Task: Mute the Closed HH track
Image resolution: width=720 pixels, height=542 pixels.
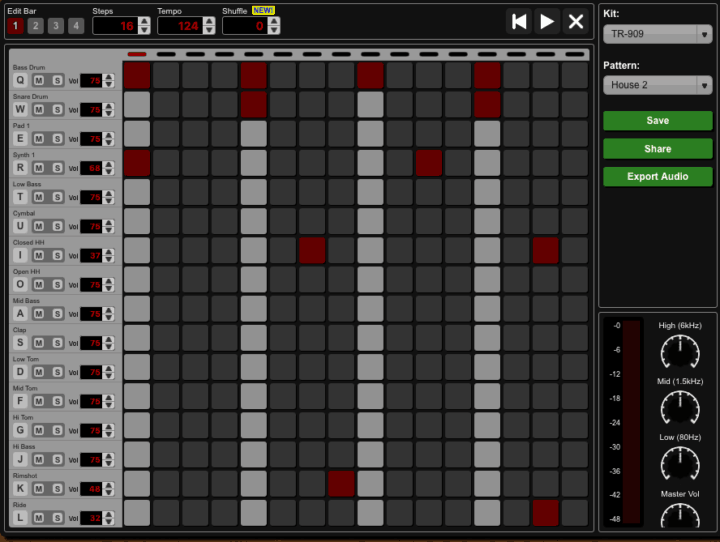Action: point(39,255)
